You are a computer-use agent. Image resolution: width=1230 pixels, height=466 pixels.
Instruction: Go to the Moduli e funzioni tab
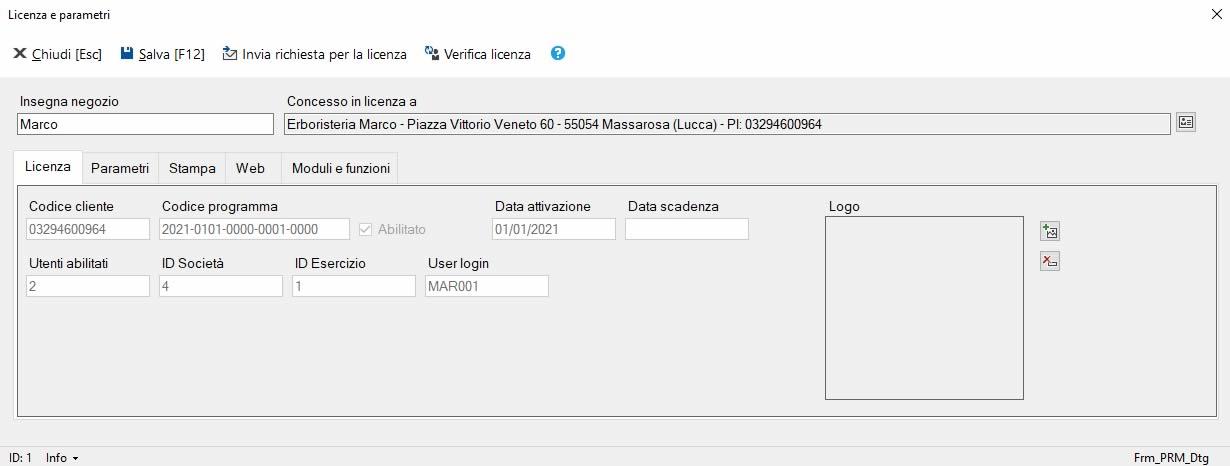(341, 168)
